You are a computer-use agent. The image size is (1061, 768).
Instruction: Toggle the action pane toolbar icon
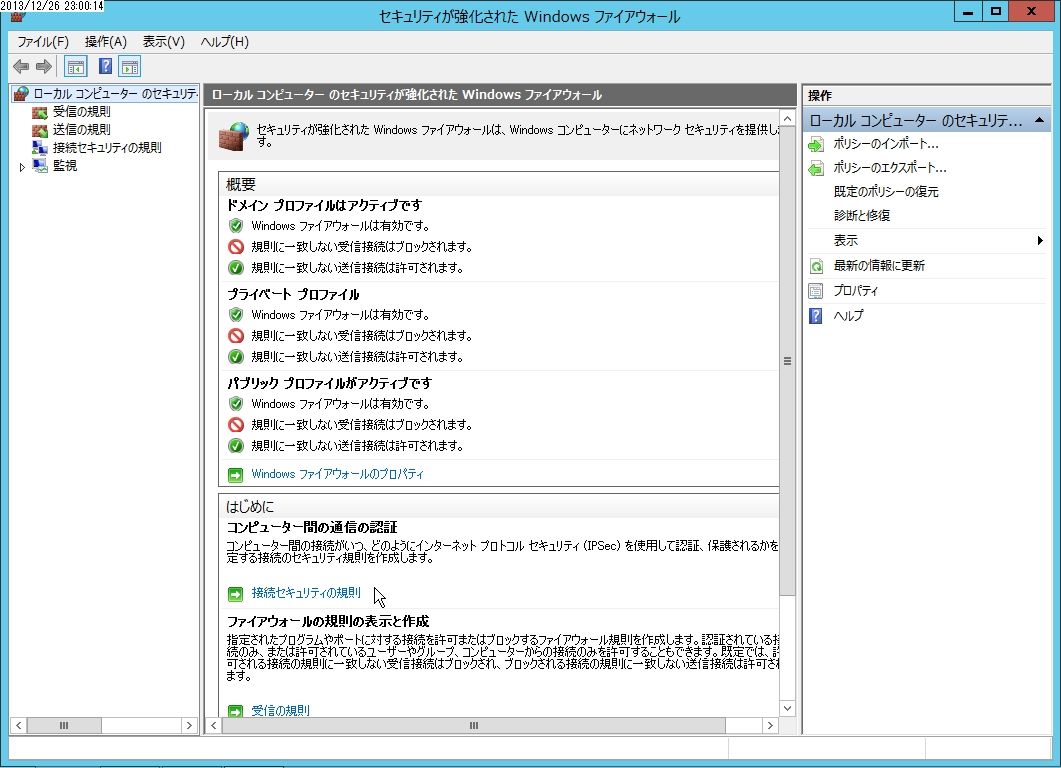(x=130, y=66)
